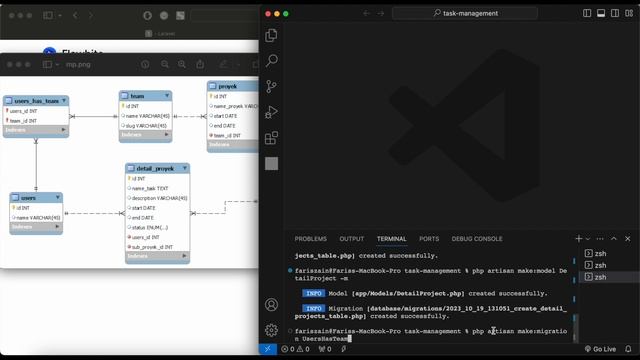This screenshot has width=640, height=360.
Task: Open the Extensions view
Action: [x=271, y=138]
